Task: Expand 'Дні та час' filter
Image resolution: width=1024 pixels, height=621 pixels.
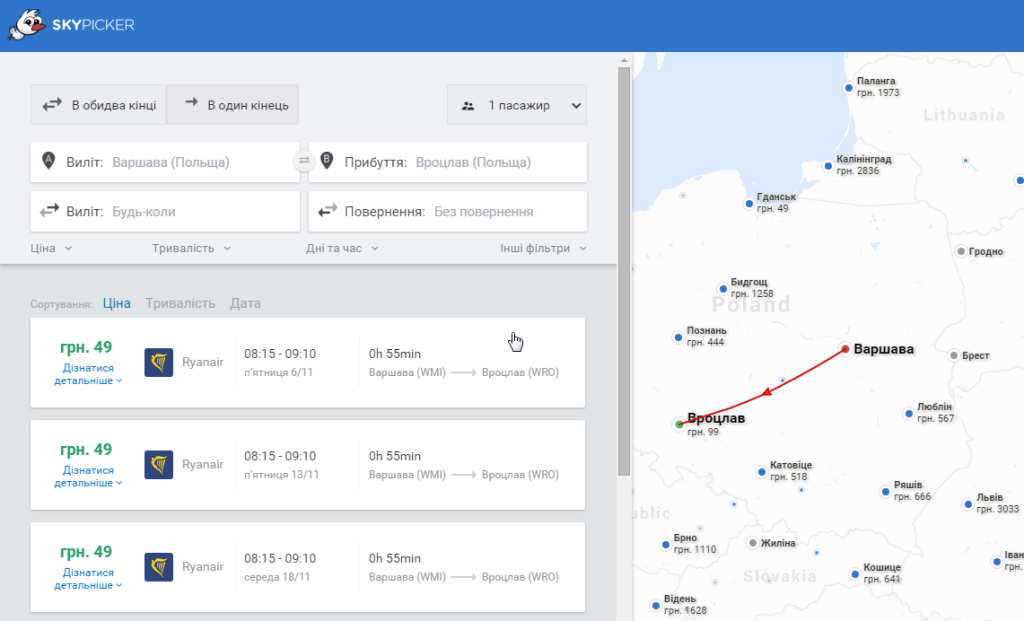Action: [342, 248]
